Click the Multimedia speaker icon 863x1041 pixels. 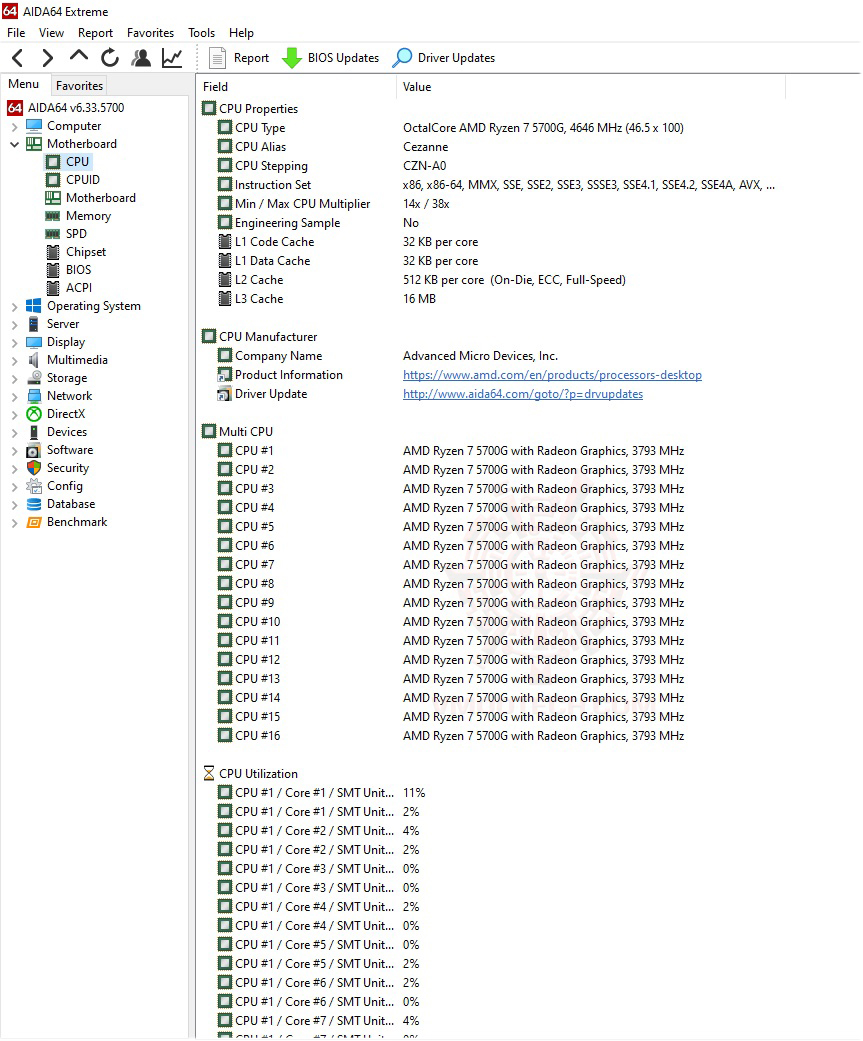pos(34,360)
